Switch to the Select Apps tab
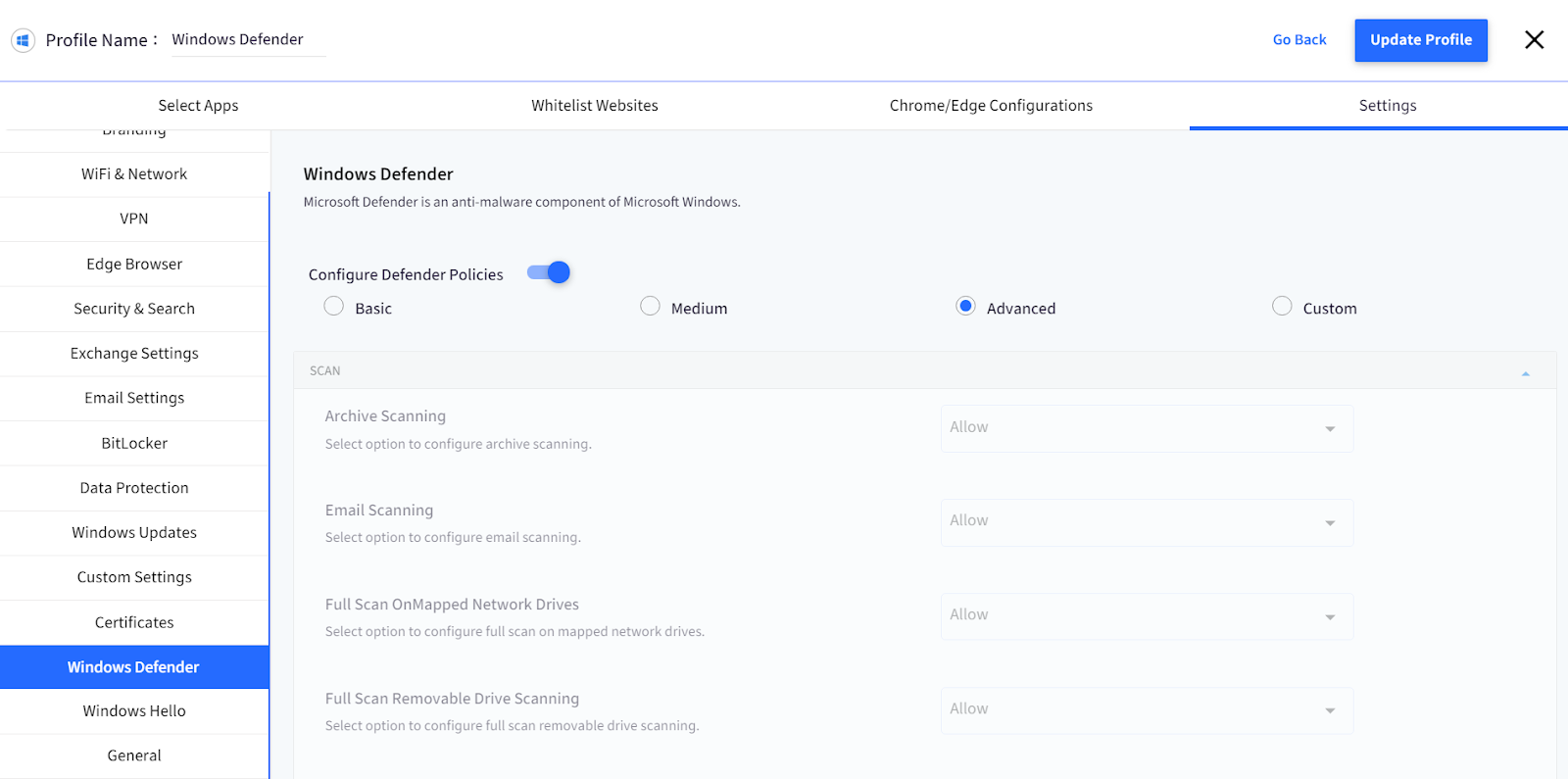1568x779 pixels. coord(198,106)
